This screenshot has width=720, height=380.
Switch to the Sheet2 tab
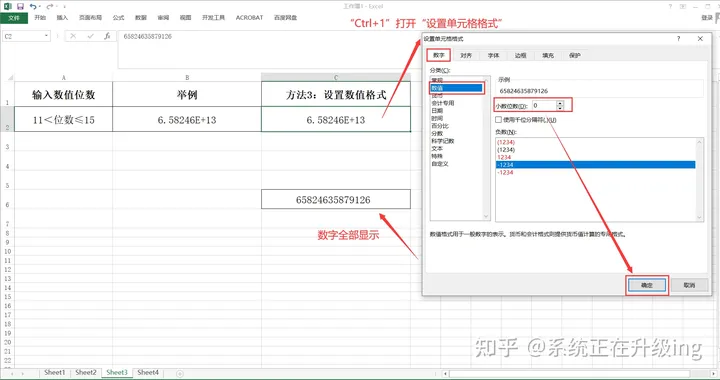click(x=86, y=373)
